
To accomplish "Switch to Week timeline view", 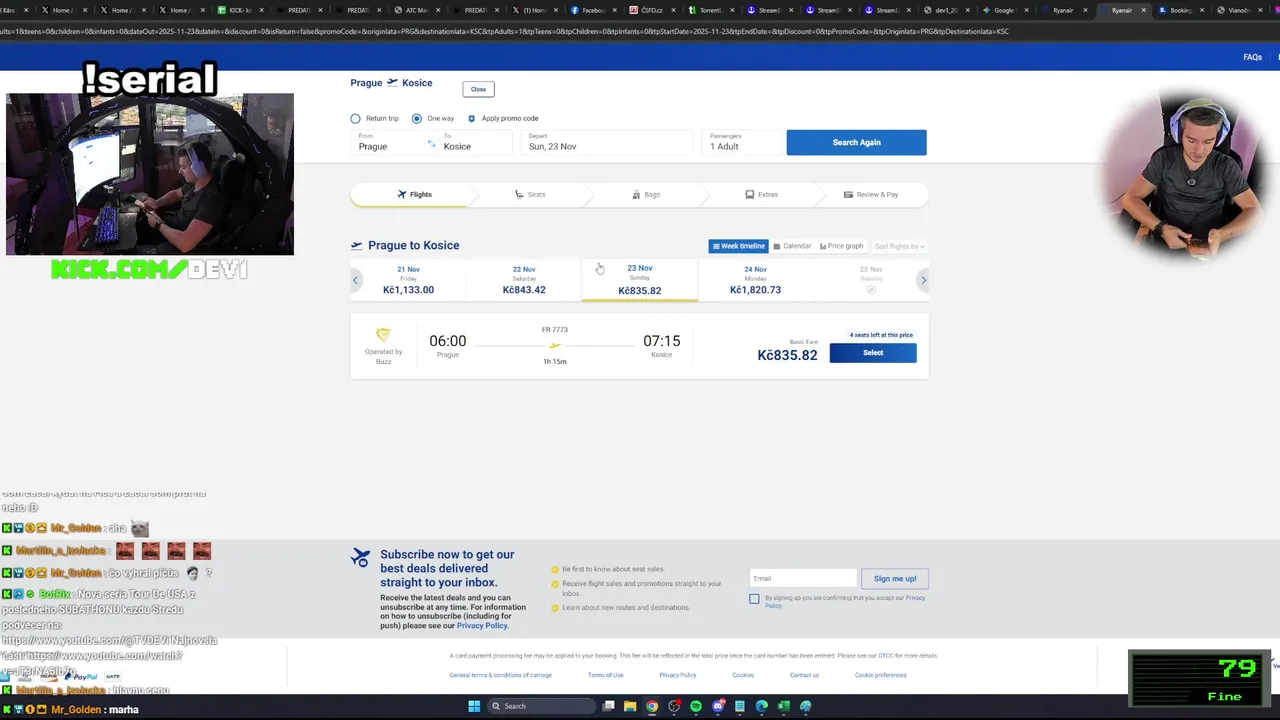I will tap(738, 246).
